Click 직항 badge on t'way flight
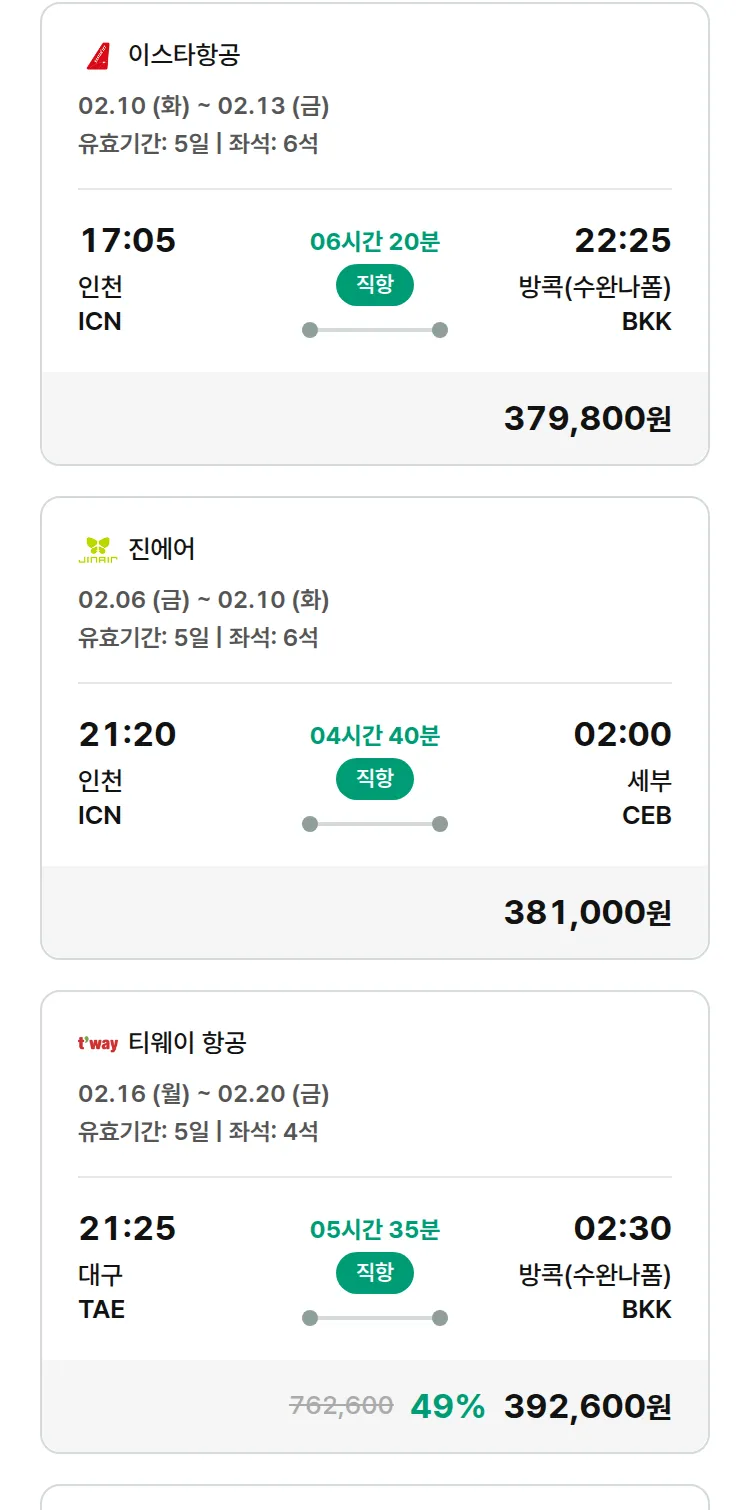This screenshot has height=1510, width=750. coord(375,1273)
